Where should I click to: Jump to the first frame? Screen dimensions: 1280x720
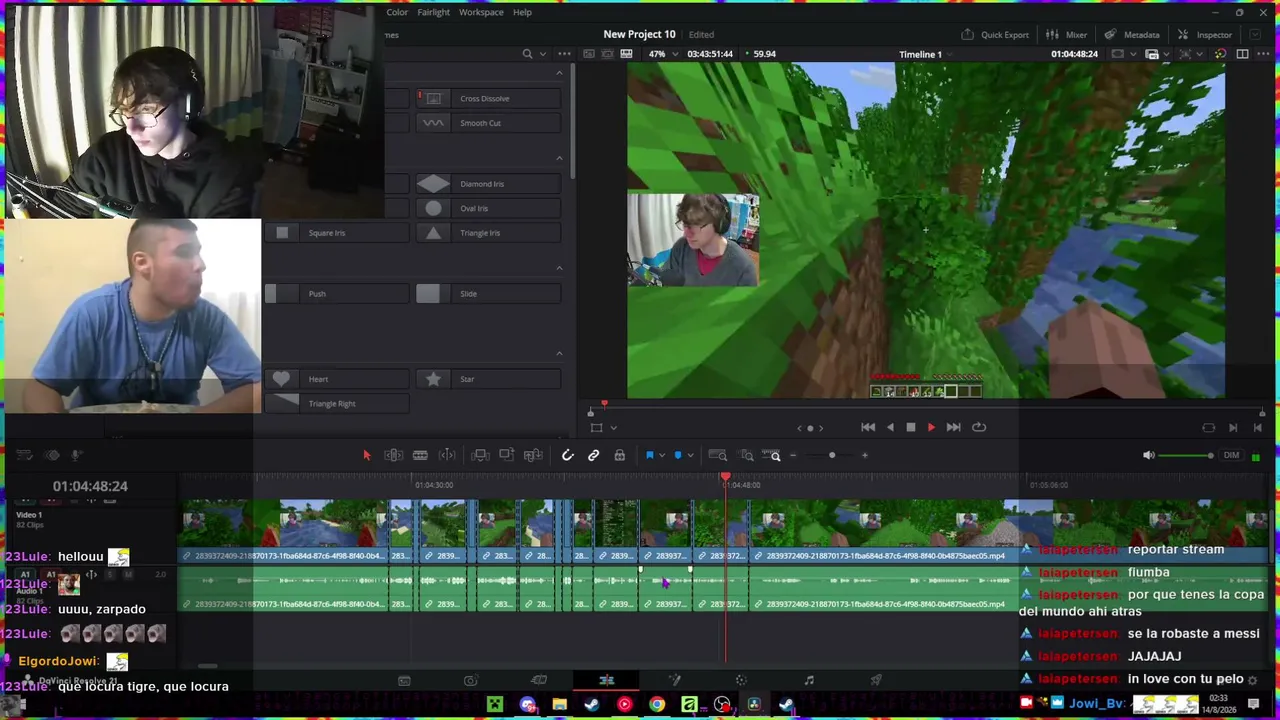click(x=868, y=427)
